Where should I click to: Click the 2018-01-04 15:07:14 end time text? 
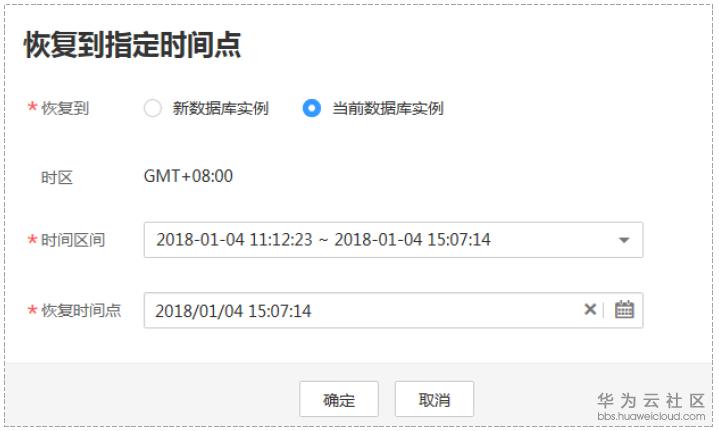[x=412, y=240]
